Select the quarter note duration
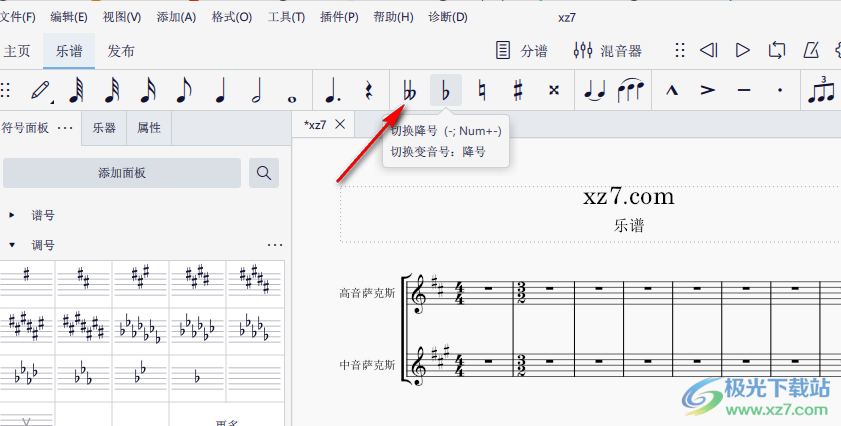 [220, 90]
